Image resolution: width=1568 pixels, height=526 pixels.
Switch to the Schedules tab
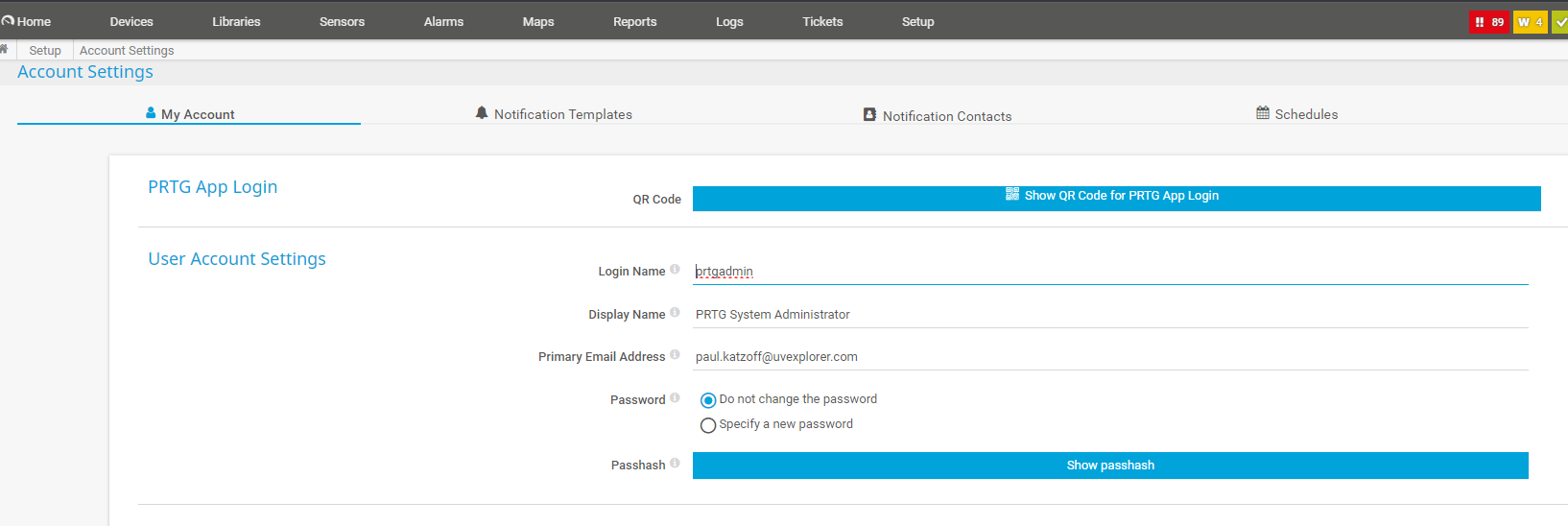[x=1296, y=113]
